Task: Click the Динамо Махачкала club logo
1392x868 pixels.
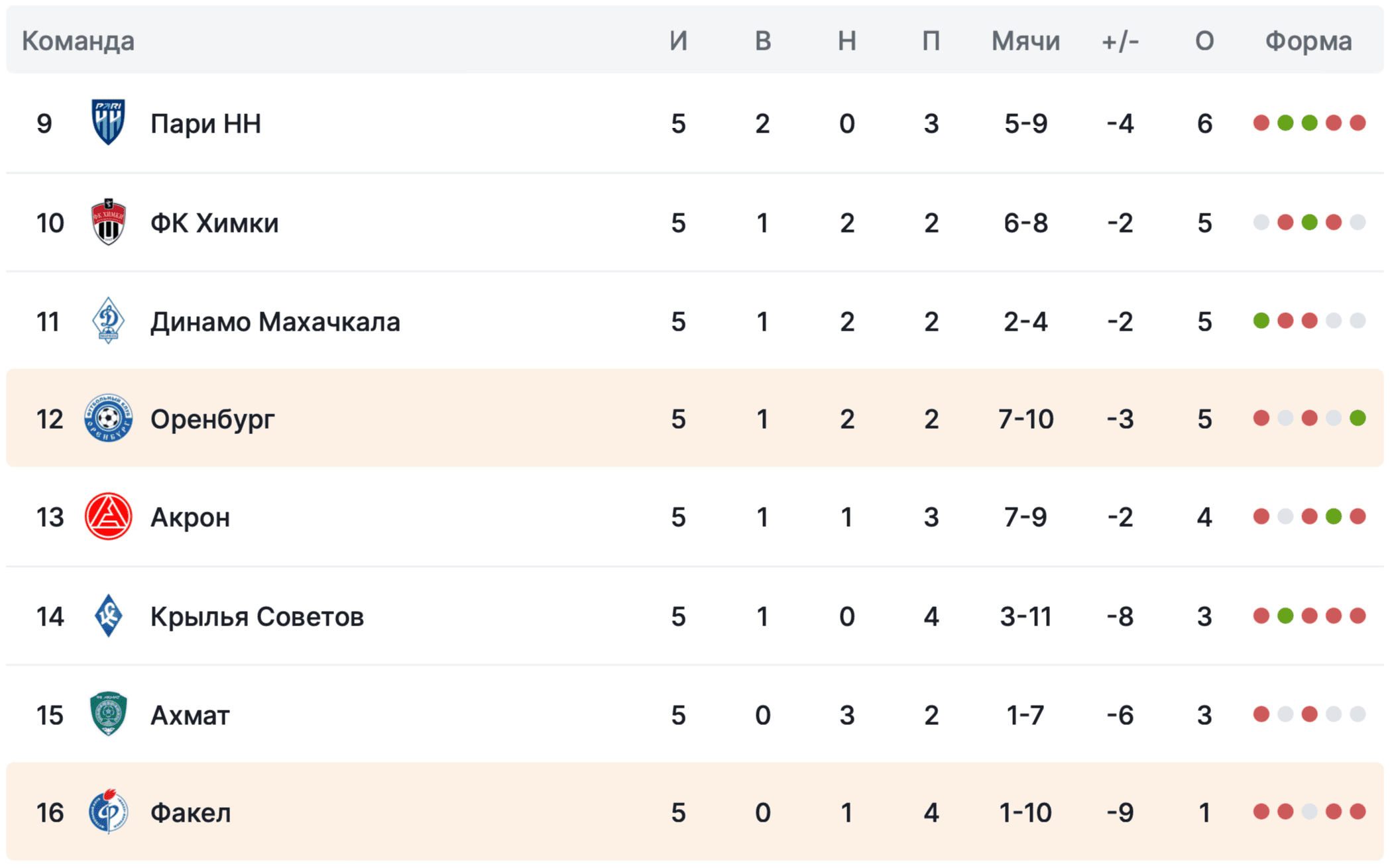Action: point(108,321)
